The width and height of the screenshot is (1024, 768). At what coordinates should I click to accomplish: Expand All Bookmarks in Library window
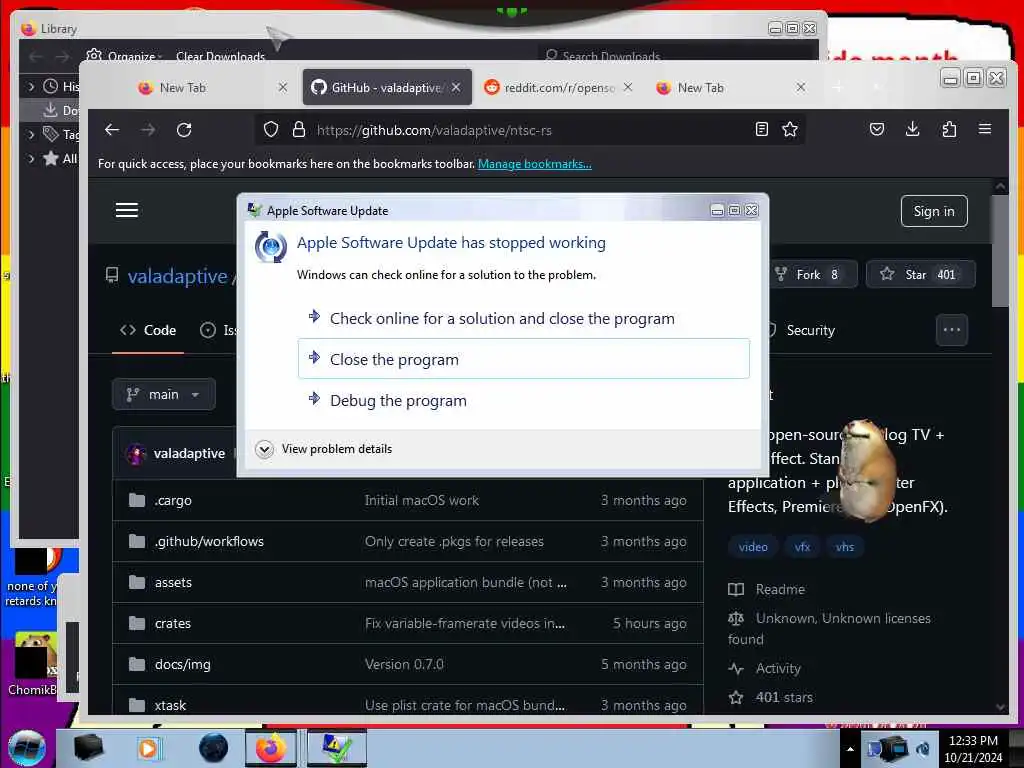tap(31, 158)
